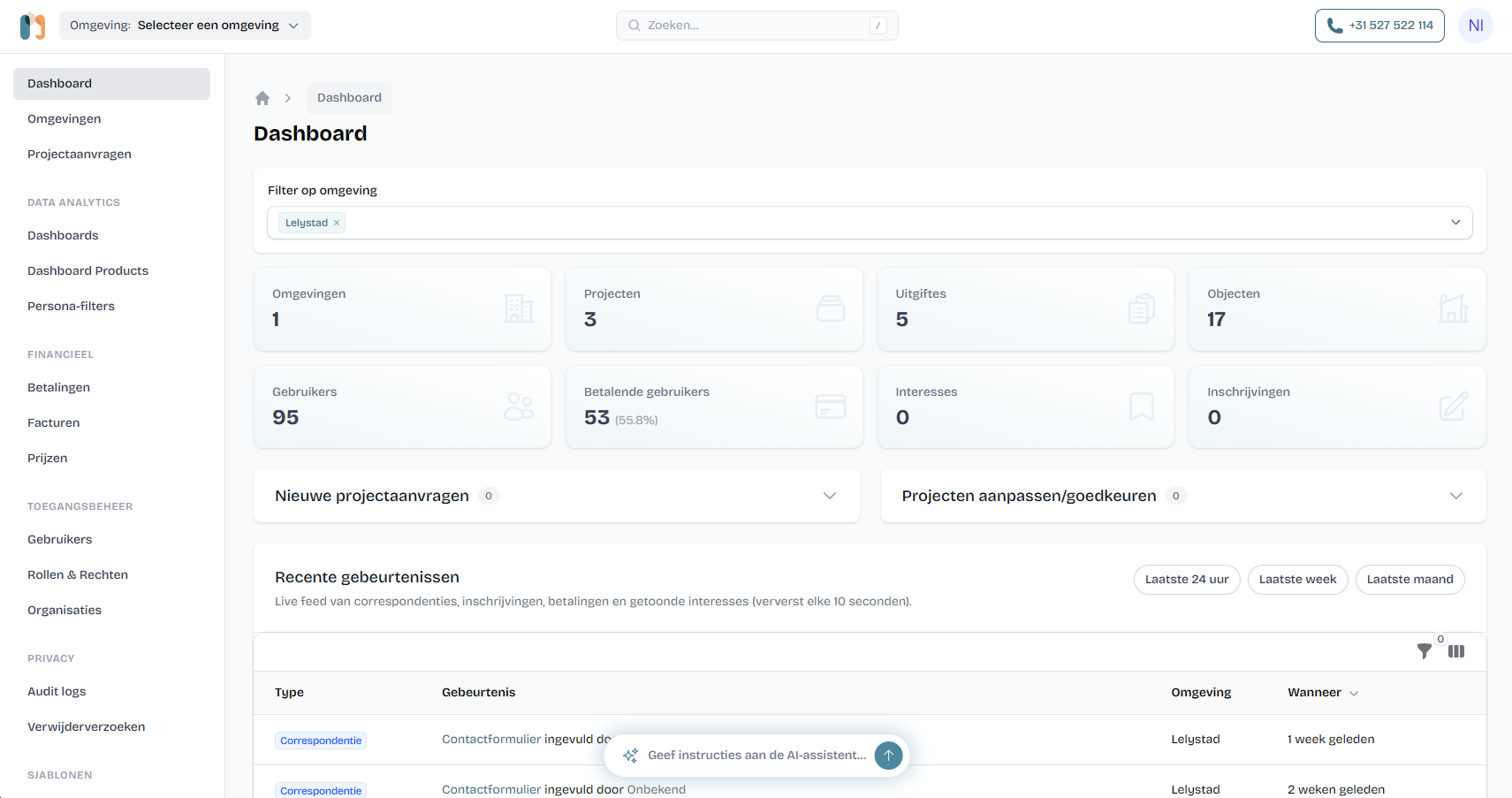The image size is (1512, 798).
Task: Click the '2 weken geleden' cell
Action: pyautogui.click(x=1336, y=790)
